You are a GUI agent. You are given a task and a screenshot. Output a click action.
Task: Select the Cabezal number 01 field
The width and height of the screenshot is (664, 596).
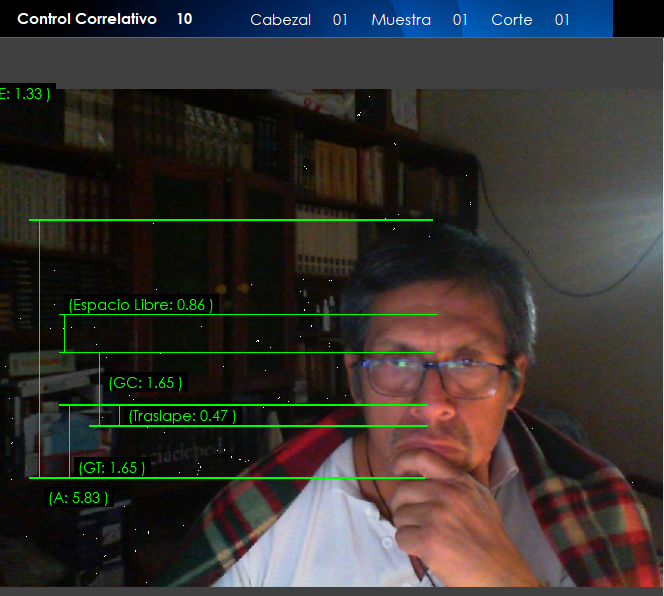click(340, 20)
